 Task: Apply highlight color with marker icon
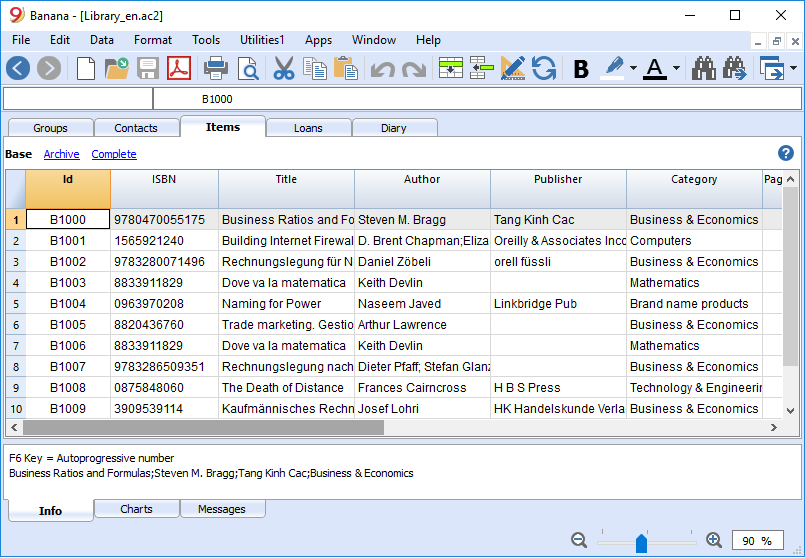point(612,68)
